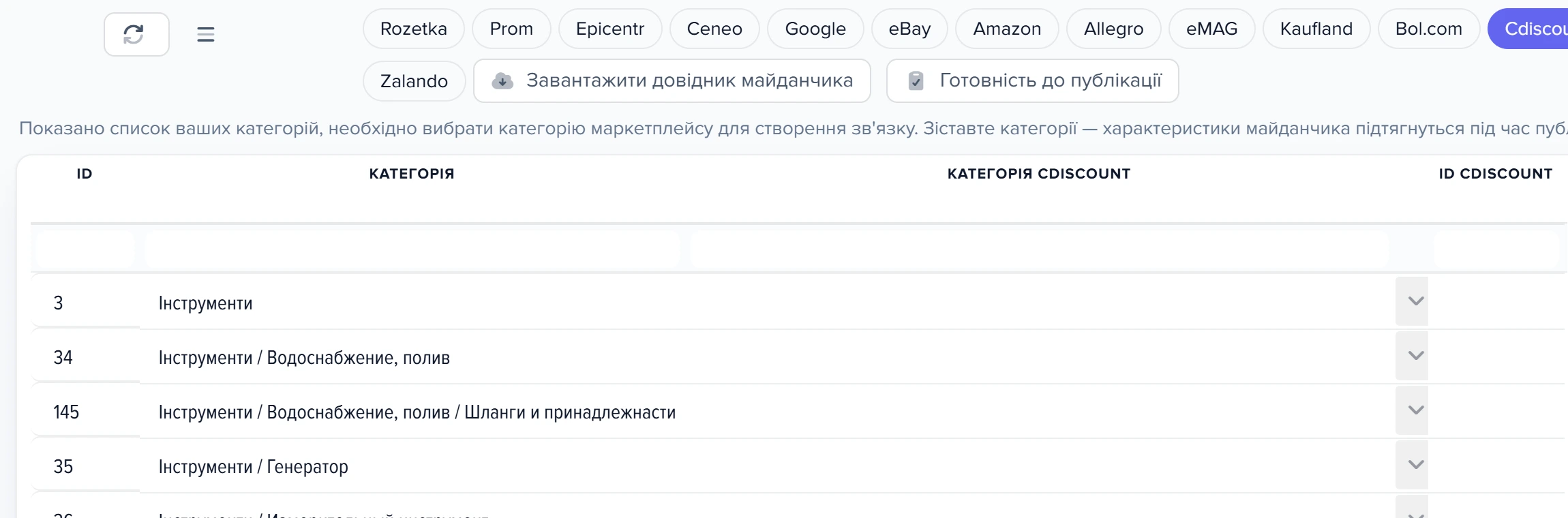The image size is (1568, 518).
Task: Open dropdown for Шланги и принадлежнасти row
Action: [1412, 410]
